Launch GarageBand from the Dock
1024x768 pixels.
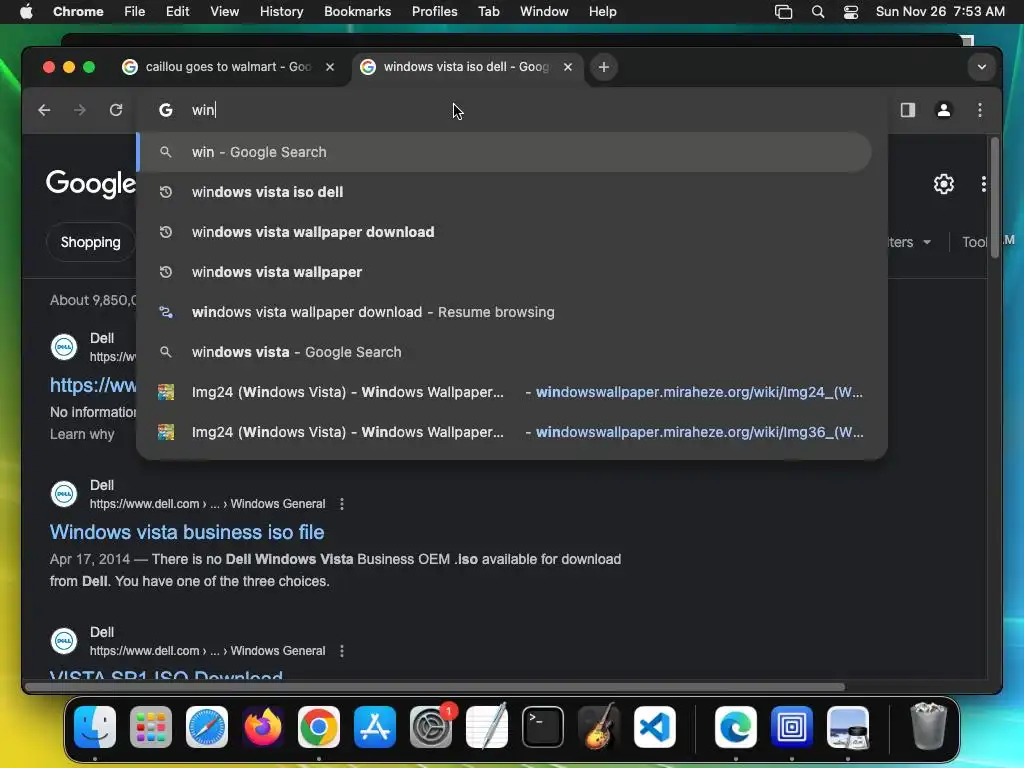click(x=599, y=727)
